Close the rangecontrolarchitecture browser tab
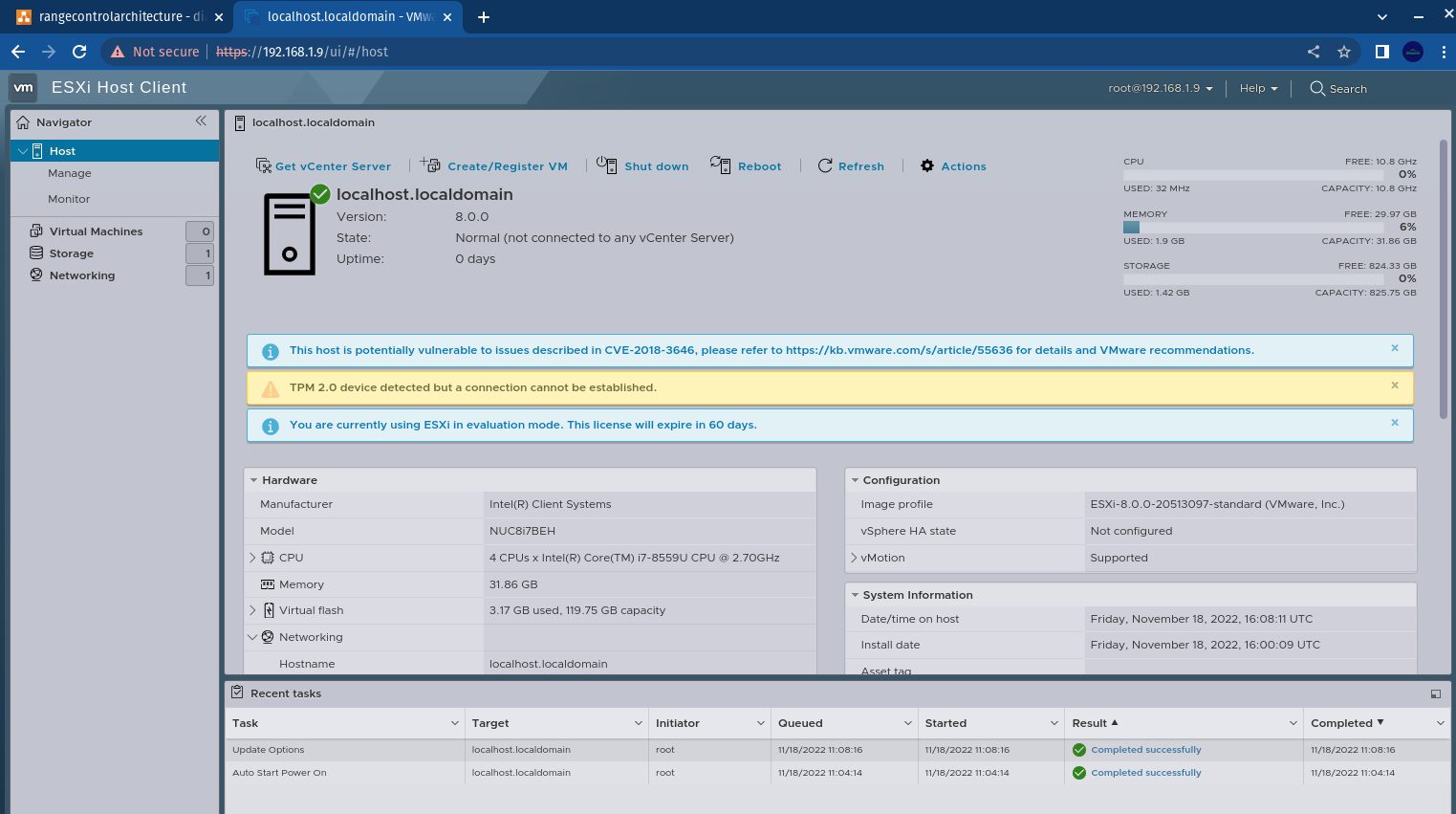 tap(219, 17)
